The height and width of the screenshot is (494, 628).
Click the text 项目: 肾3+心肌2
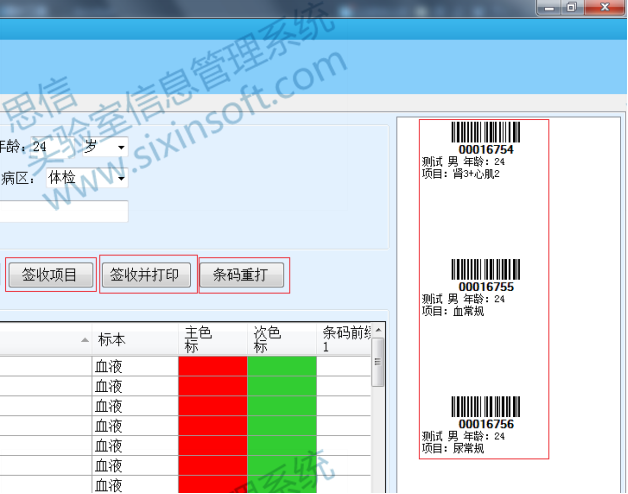[x=461, y=174]
